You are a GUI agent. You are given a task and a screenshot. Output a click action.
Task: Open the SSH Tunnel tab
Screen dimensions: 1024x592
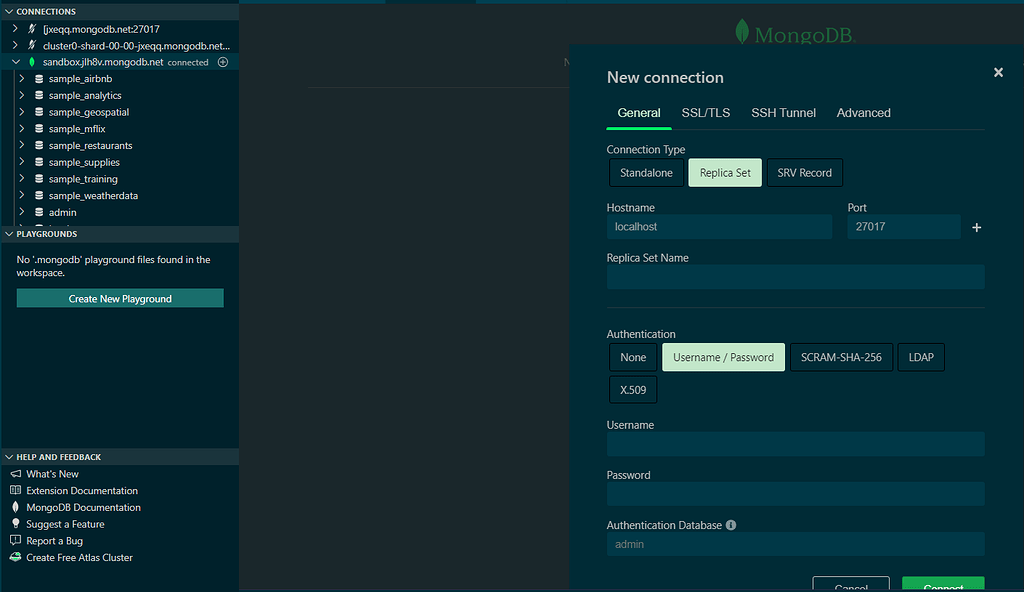[x=783, y=113]
